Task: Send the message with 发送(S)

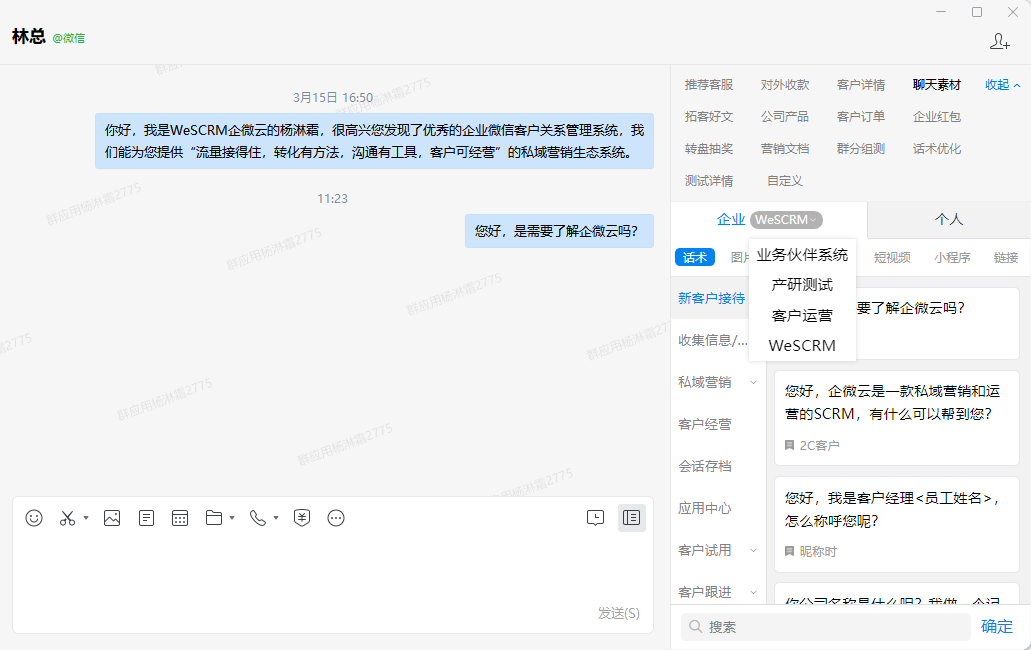Action: [x=619, y=613]
